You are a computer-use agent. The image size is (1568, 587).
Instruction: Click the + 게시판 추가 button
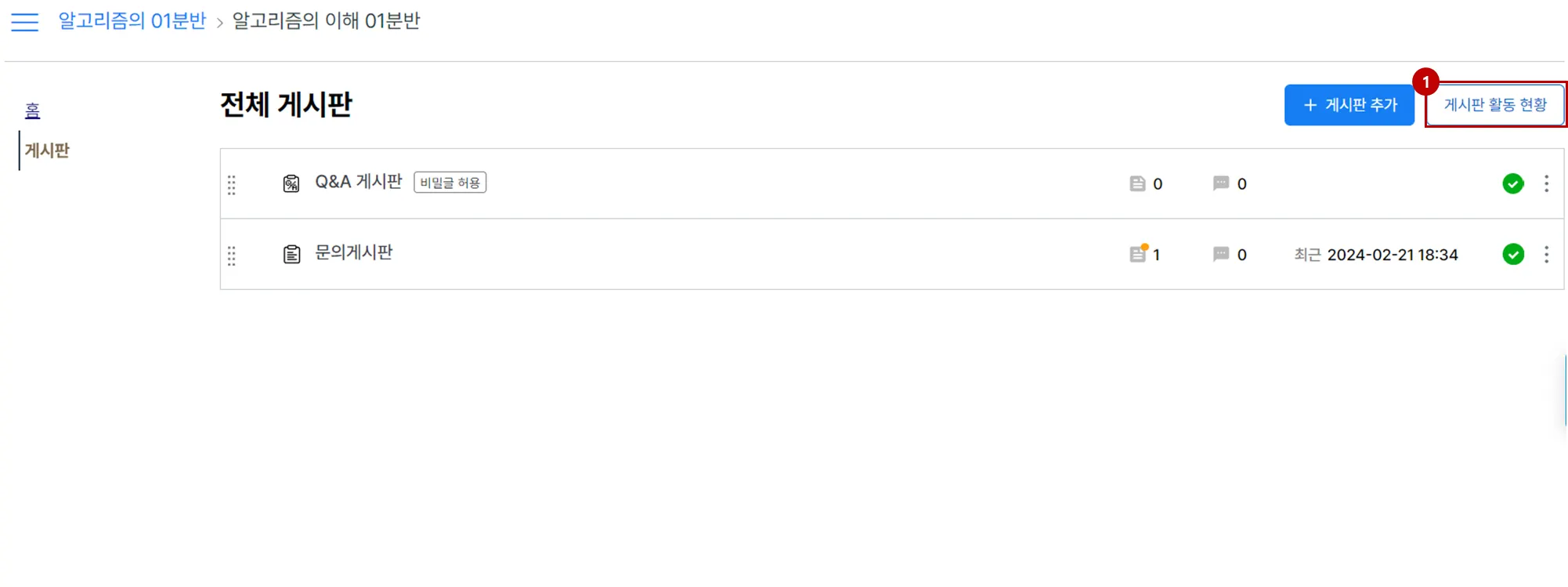pyautogui.click(x=1349, y=105)
